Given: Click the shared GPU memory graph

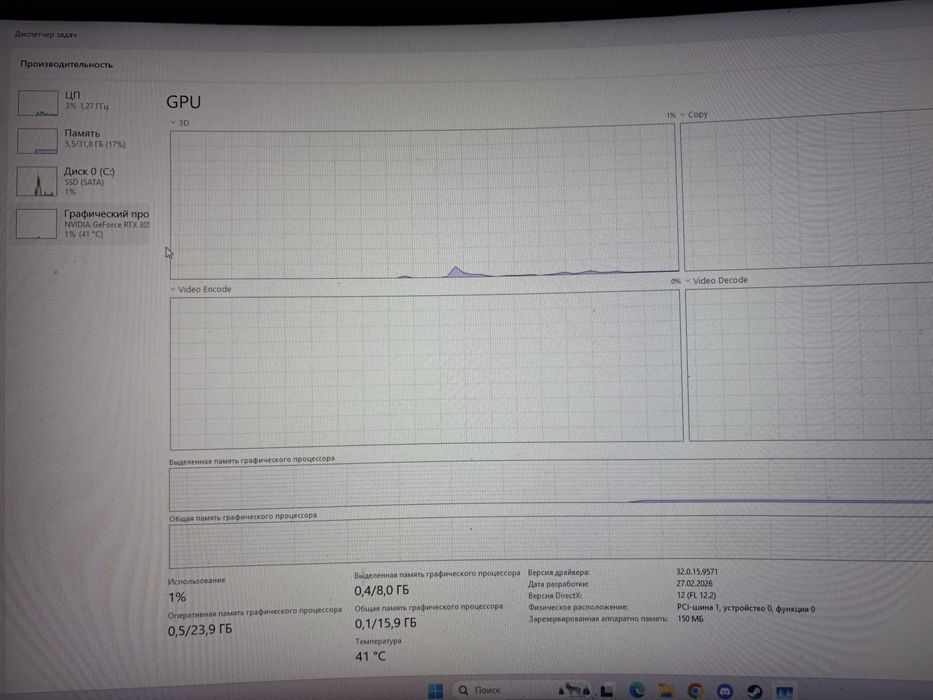Looking at the screenshot, I should (551, 540).
